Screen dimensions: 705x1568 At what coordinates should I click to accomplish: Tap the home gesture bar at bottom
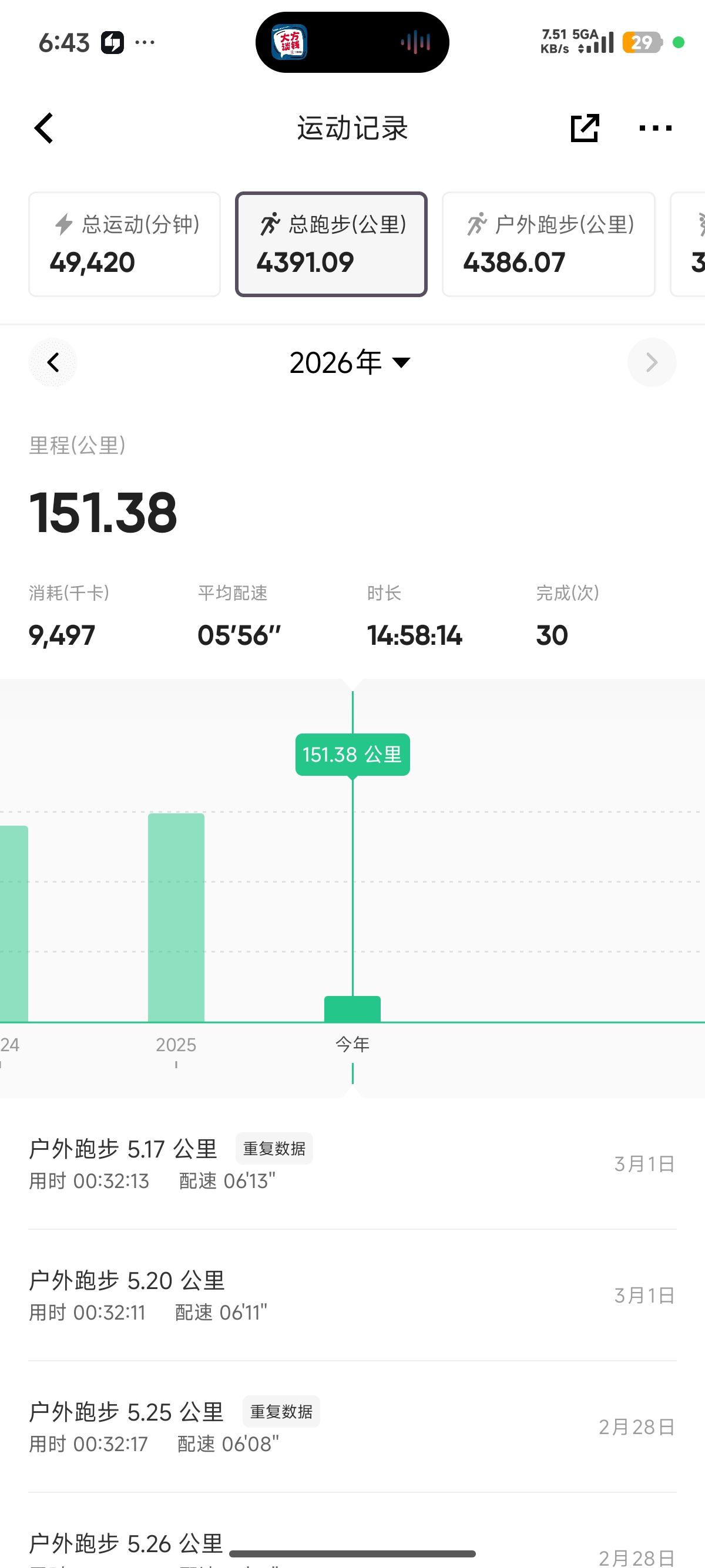coord(352,1554)
